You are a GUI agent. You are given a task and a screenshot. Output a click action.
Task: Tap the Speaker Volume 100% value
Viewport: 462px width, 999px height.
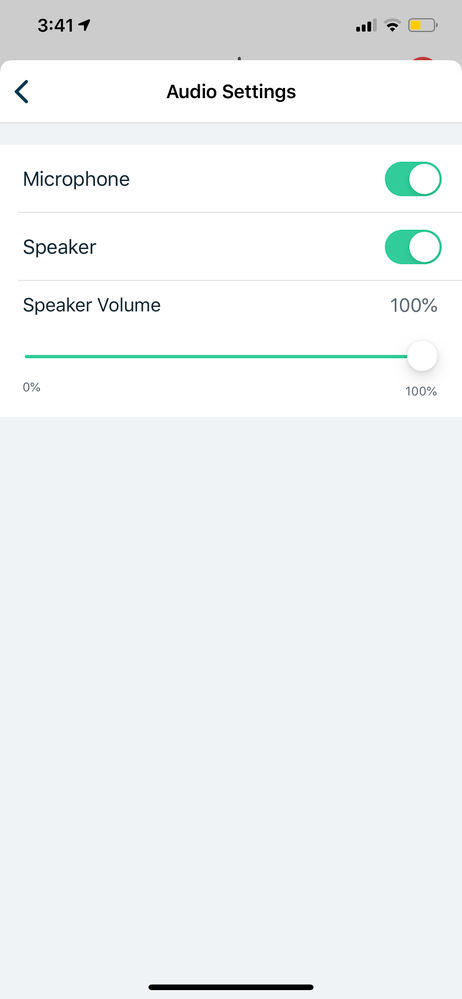[414, 306]
